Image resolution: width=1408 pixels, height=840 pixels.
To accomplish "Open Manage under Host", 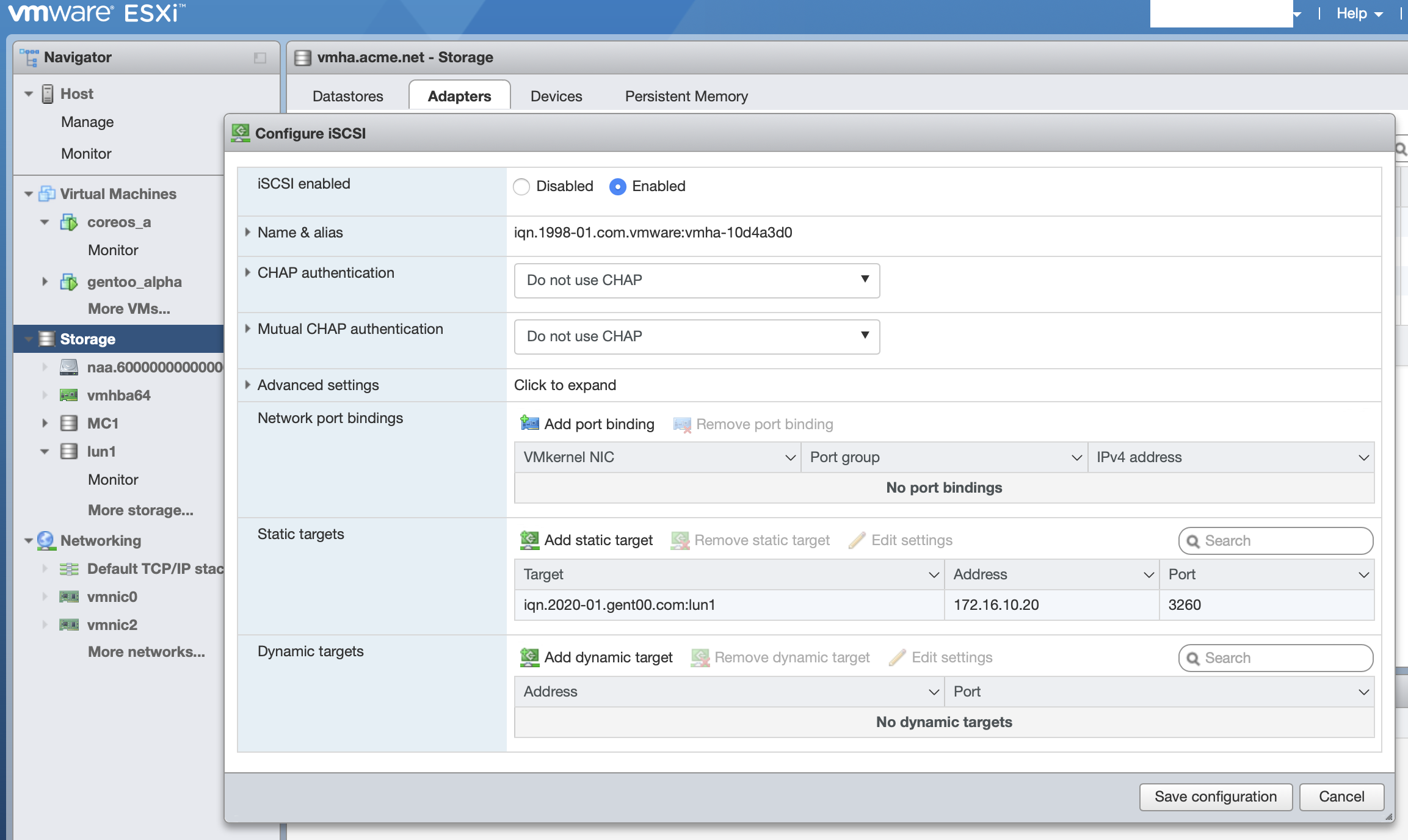I will click(87, 122).
